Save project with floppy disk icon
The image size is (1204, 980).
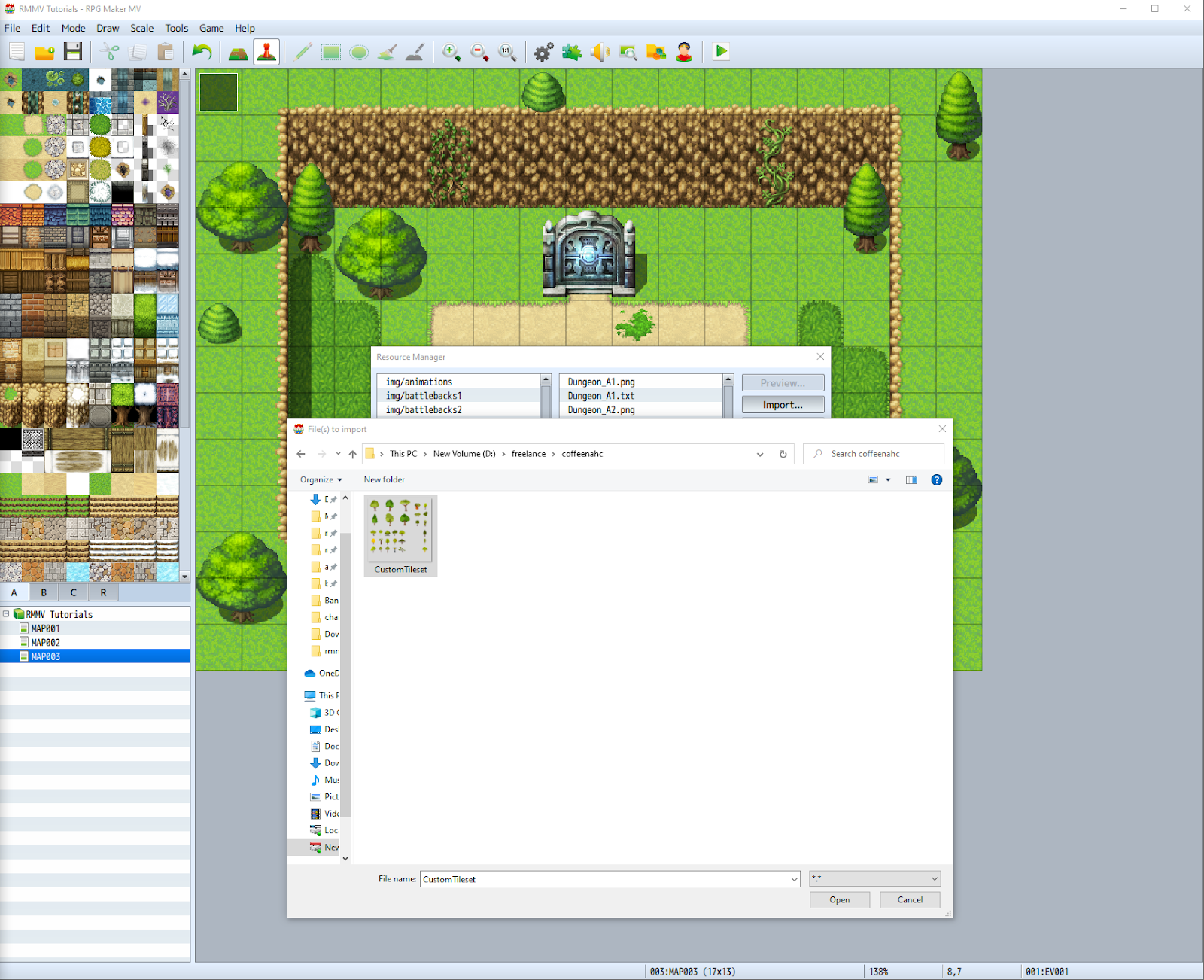click(73, 52)
